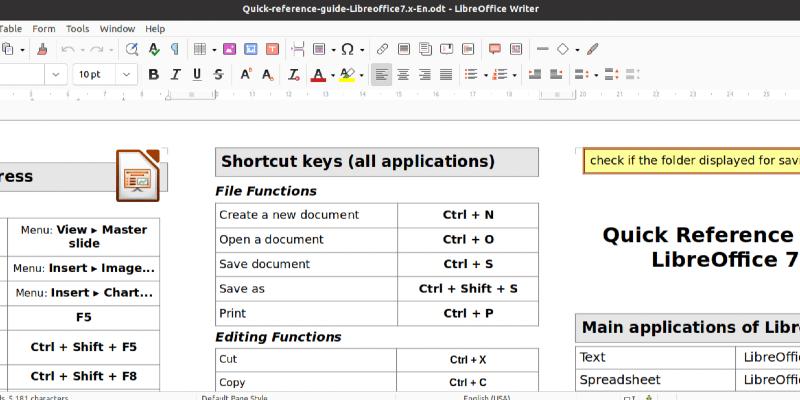The height and width of the screenshot is (400, 800).
Task: Click the Find & Replace icon
Action: click(133, 49)
